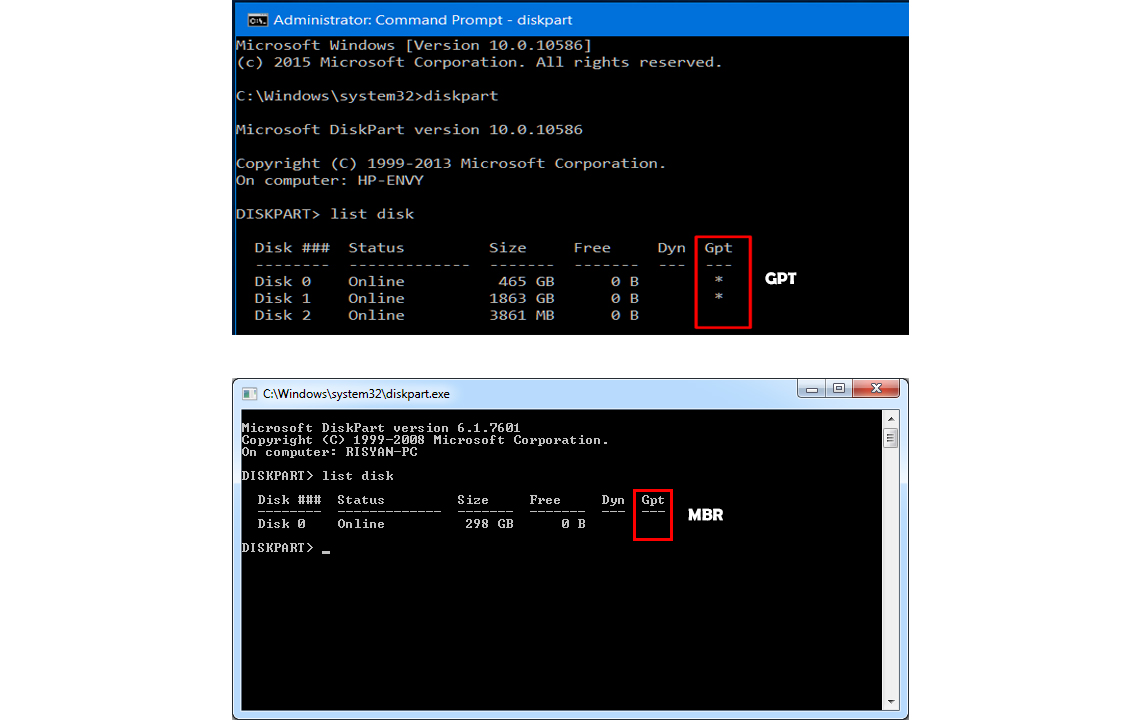Click the '298 GB' size value
This screenshot has width=1140, height=720.
pos(489,524)
